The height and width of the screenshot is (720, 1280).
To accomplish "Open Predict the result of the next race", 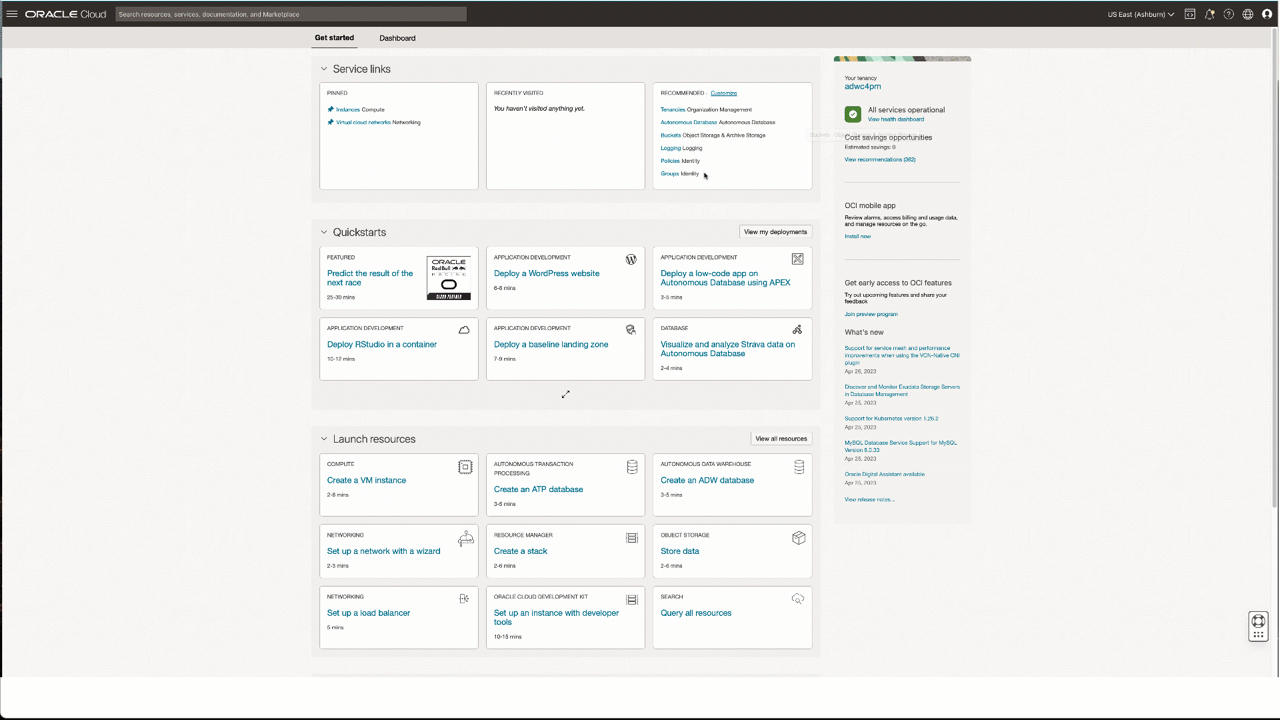I will coord(370,278).
